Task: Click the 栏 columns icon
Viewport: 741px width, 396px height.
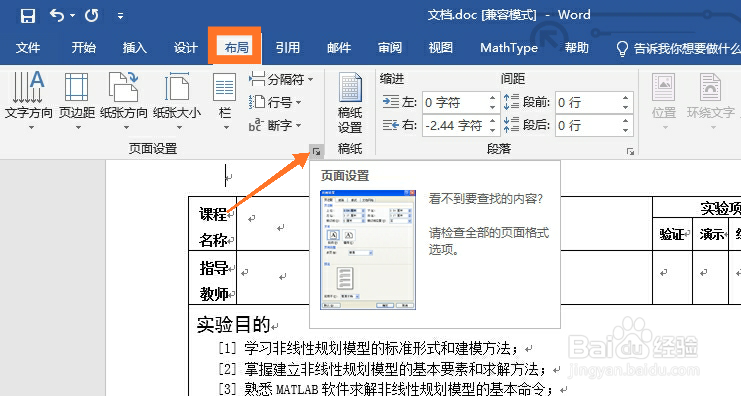Action: pyautogui.click(x=224, y=87)
